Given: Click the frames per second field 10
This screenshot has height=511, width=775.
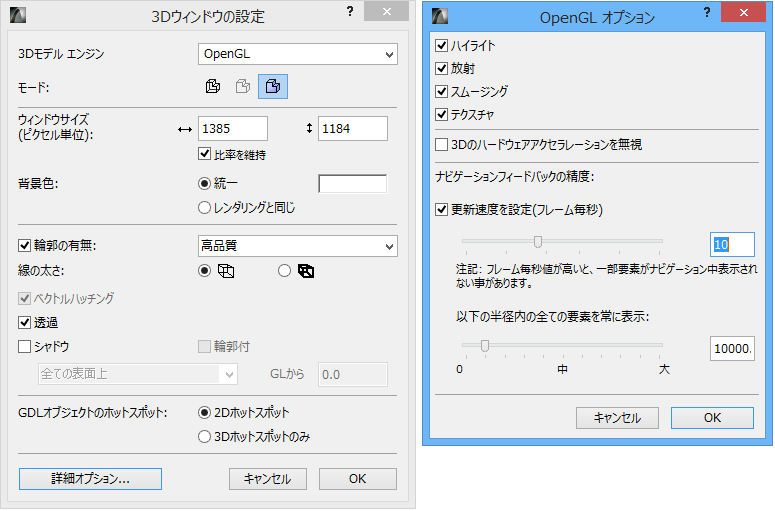Looking at the screenshot, I should (732, 245).
